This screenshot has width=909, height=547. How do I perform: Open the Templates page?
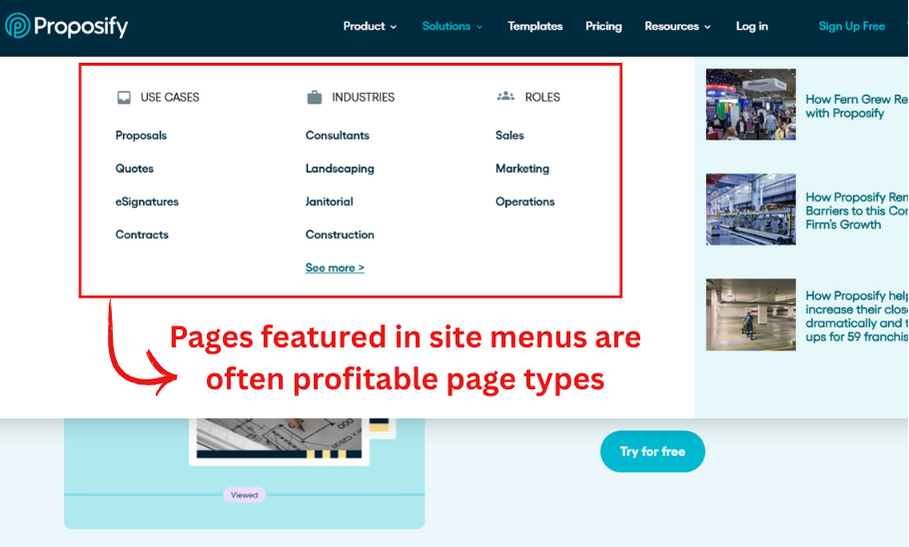(x=535, y=26)
